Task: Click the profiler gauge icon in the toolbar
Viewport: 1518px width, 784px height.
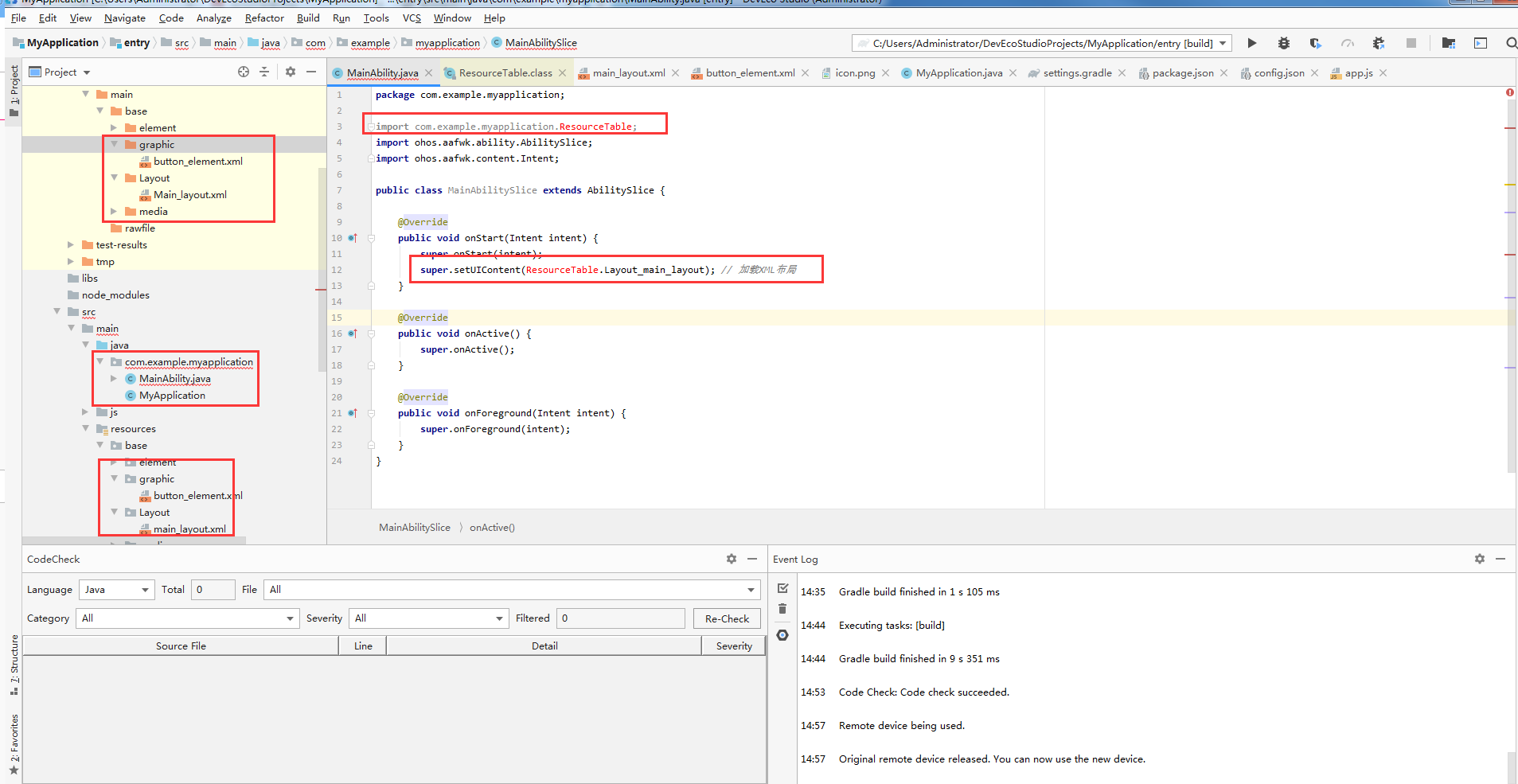Action: tap(1347, 43)
